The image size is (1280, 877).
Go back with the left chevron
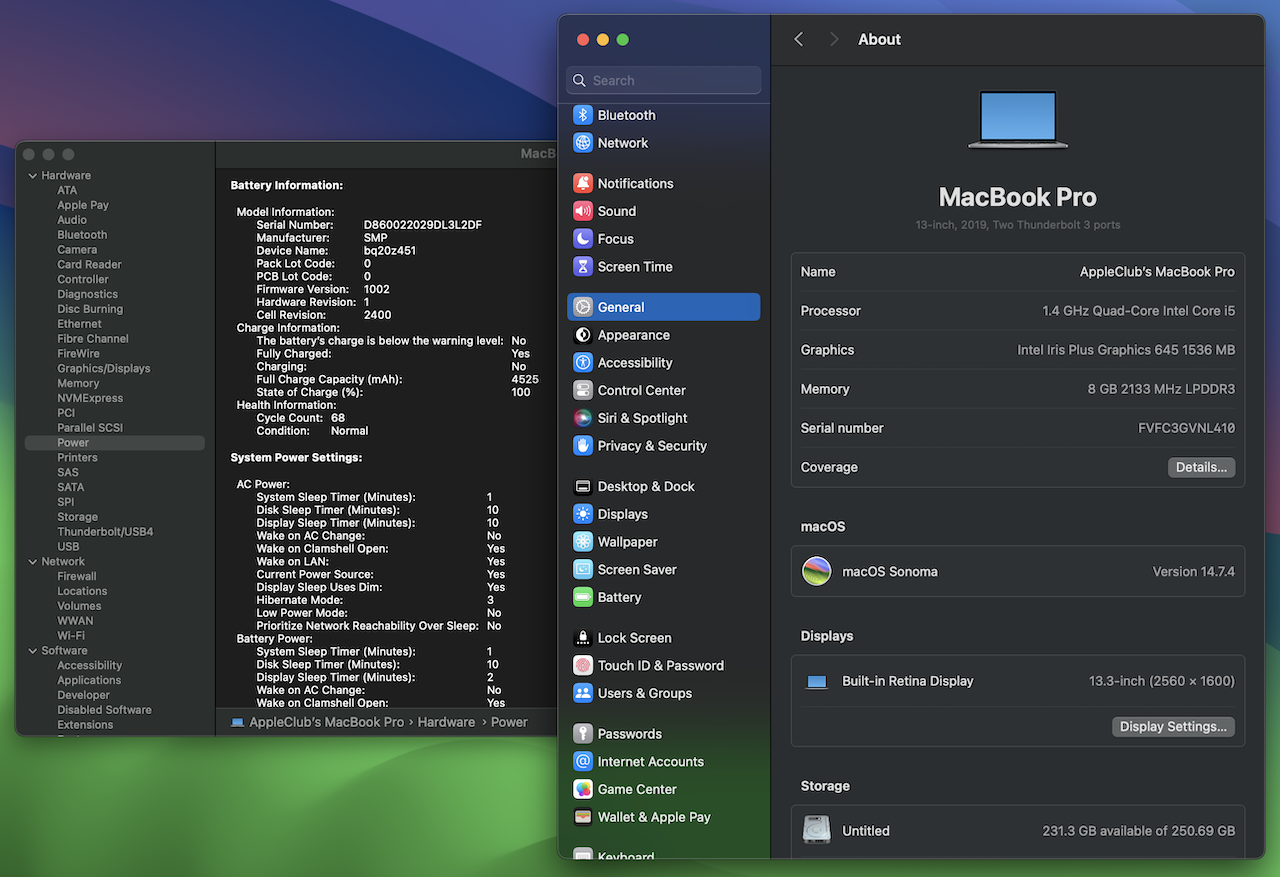tap(798, 39)
